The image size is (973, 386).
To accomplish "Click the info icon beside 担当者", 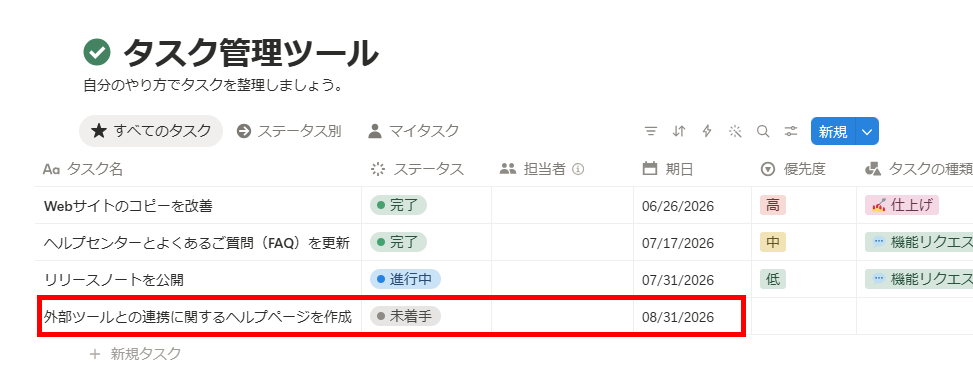I will point(578,169).
